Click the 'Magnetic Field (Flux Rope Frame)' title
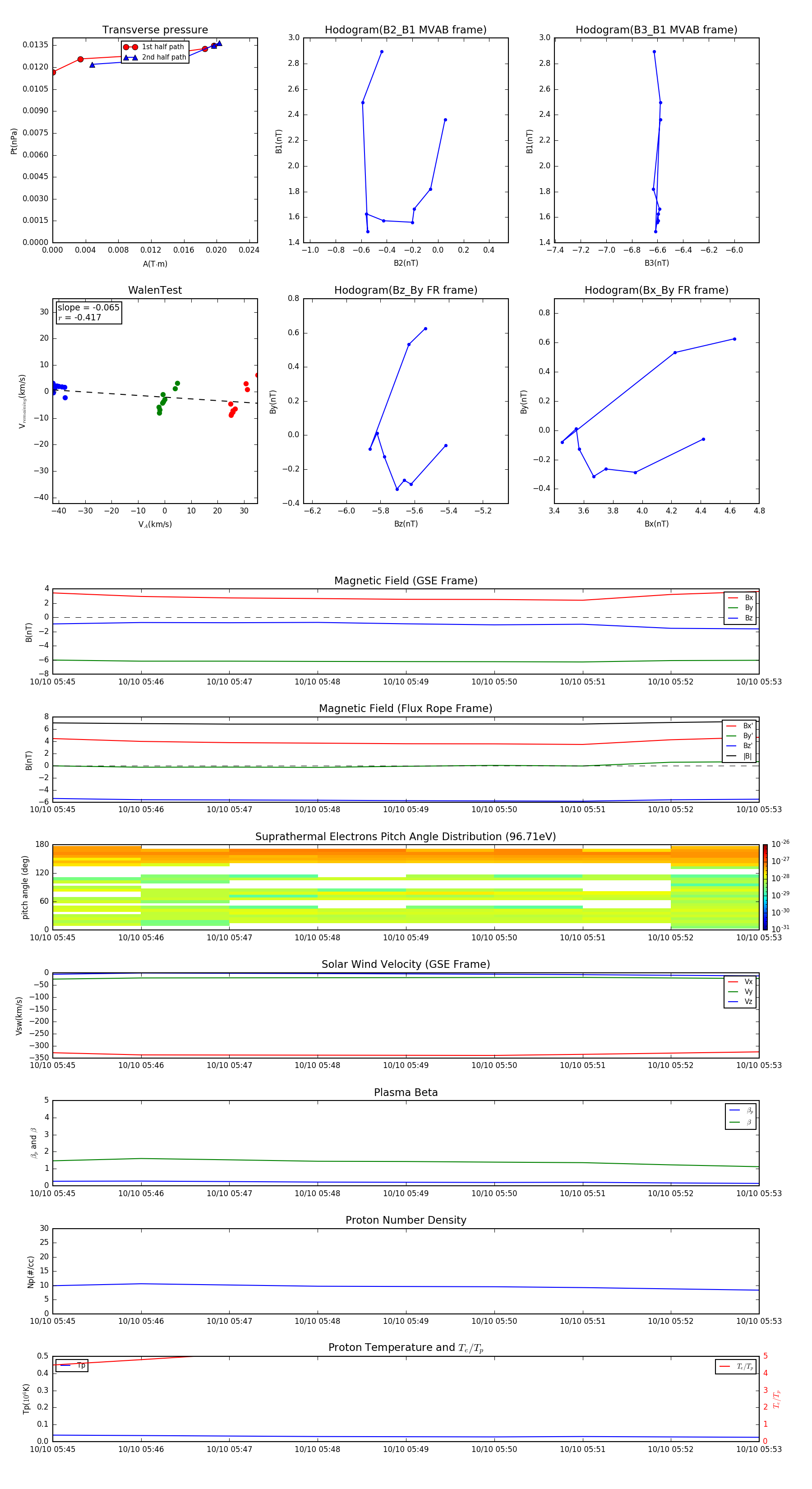Screen dimensions: 812x1489 pyautogui.click(x=406, y=709)
